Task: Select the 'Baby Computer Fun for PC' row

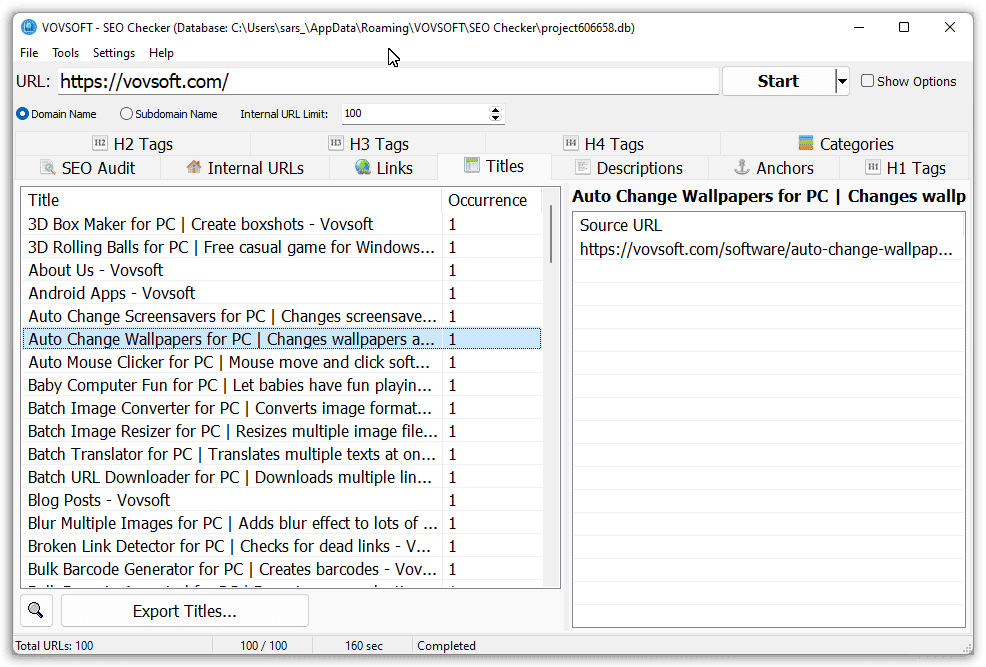Action: pos(282,385)
